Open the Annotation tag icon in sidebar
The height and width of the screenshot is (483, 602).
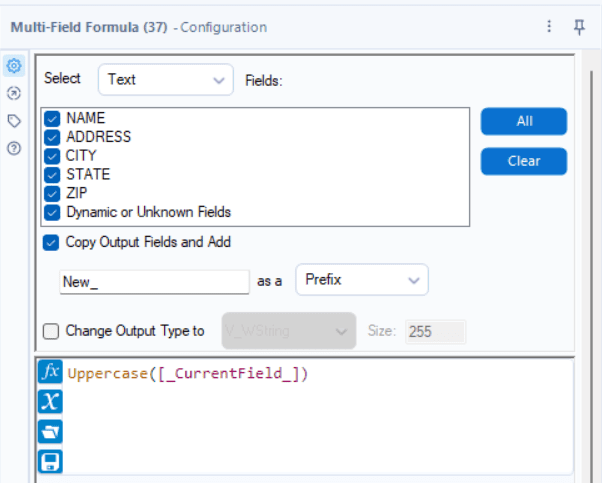pyautogui.click(x=14, y=120)
